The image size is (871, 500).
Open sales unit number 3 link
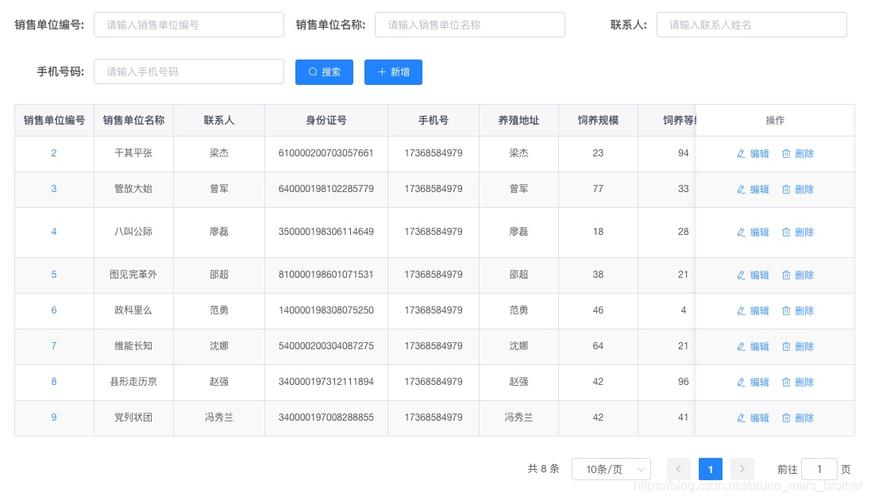(x=54, y=189)
